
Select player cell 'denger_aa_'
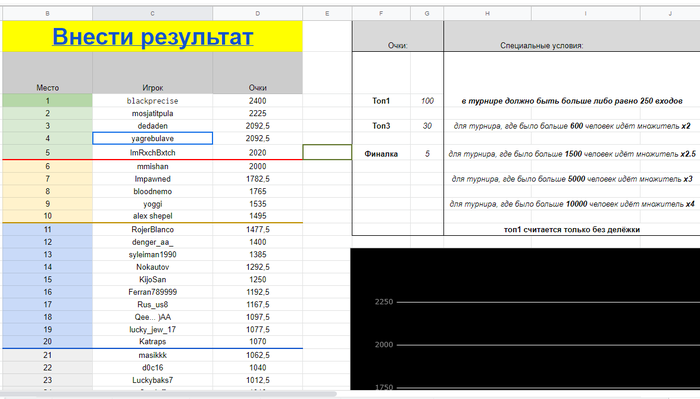[152, 242]
